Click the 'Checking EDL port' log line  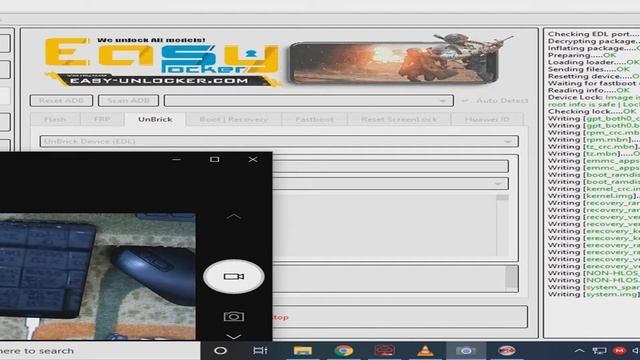pos(593,34)
